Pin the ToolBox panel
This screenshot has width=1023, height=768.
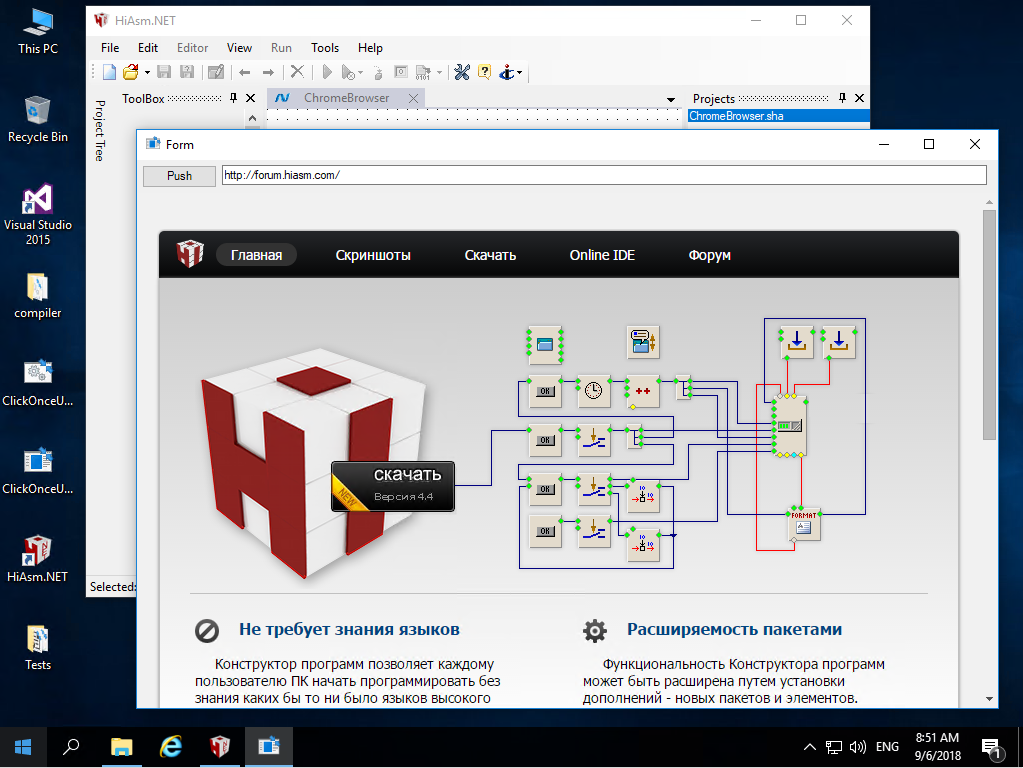233,98
